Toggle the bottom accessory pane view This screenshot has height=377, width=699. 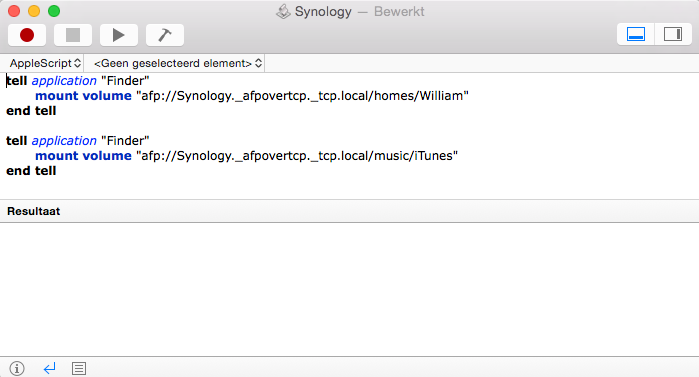tap(636, 34)
